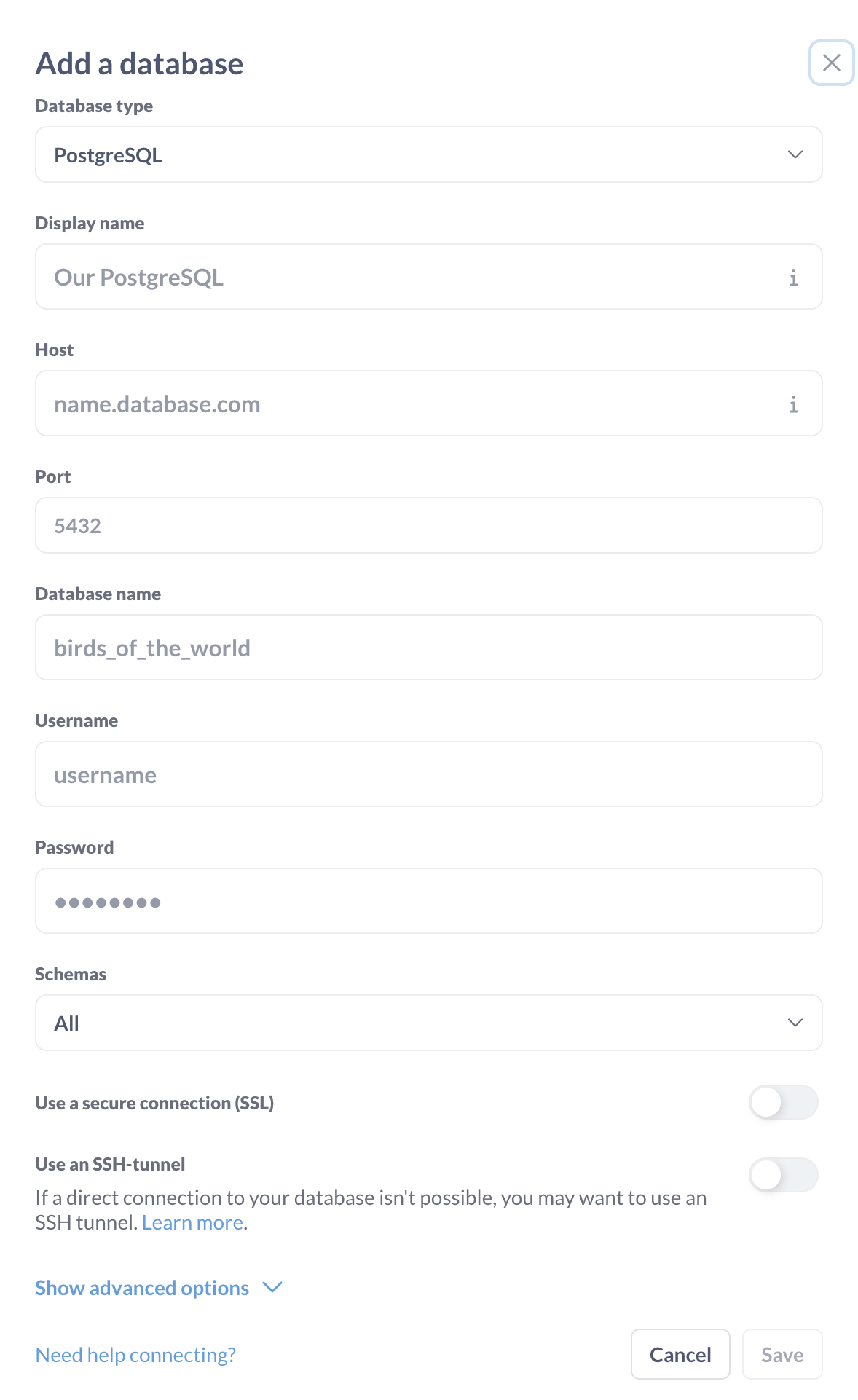Click the Cancel button
858x1400 pixels.
pos(680,1354)
